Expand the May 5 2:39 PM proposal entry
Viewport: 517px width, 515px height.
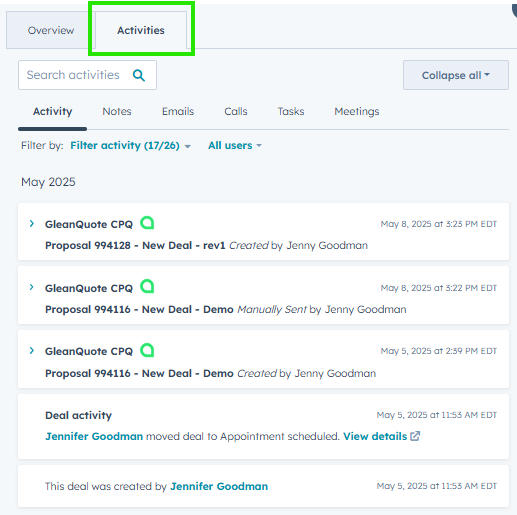(32, 351)
